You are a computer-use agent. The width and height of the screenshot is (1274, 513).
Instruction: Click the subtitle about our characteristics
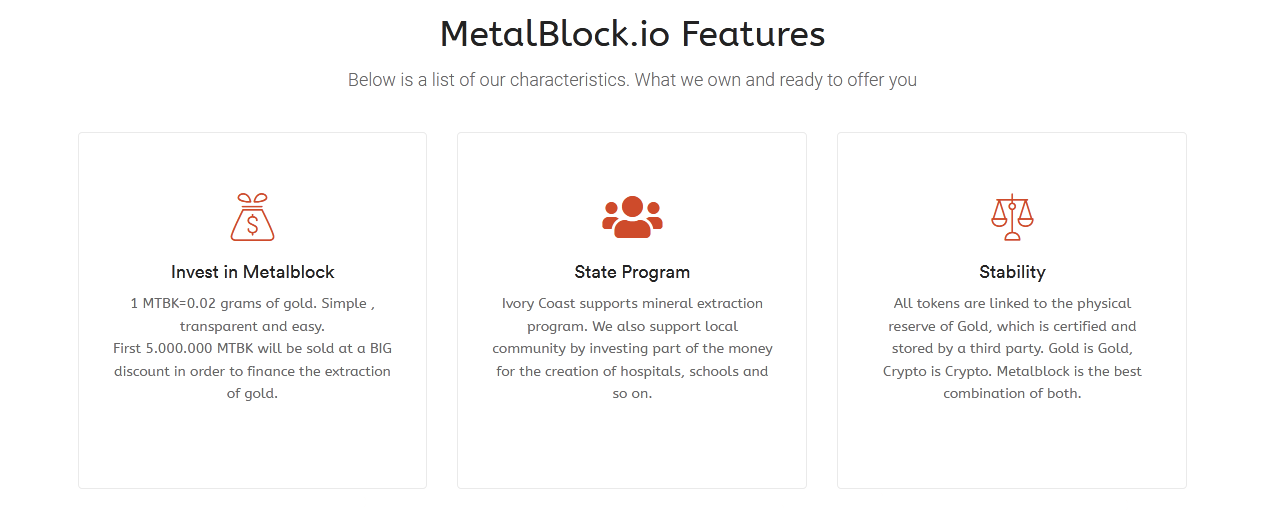pyautogui.click(x=632, y=80)
